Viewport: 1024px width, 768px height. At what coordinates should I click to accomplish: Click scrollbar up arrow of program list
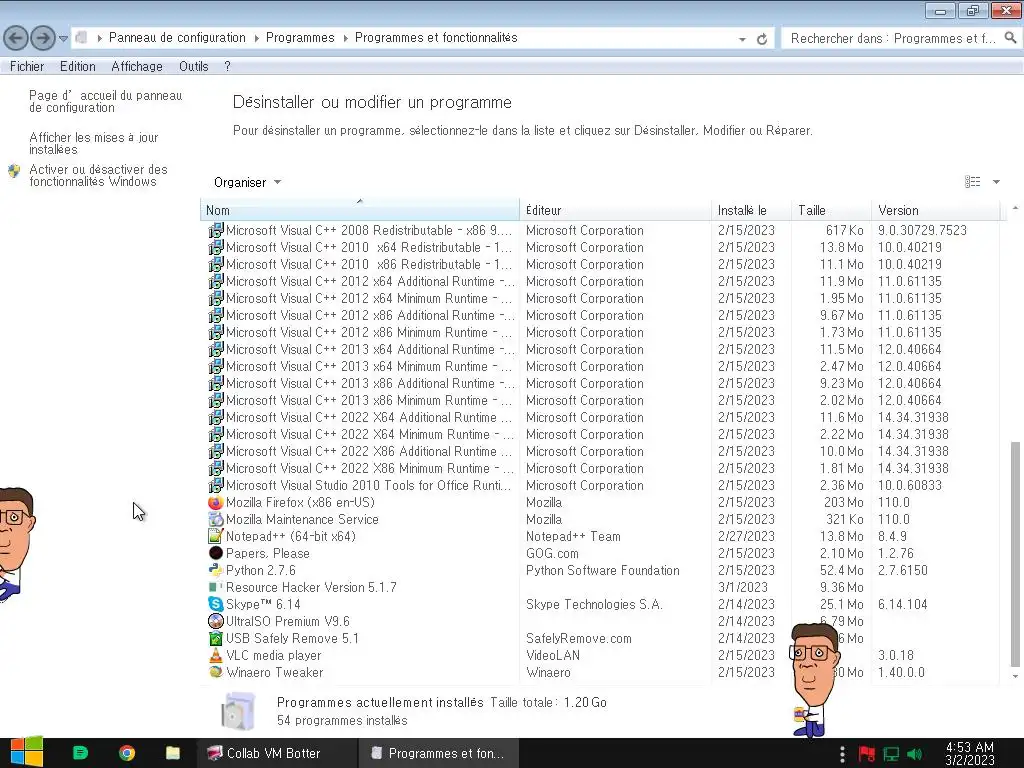coord(1015,208)
